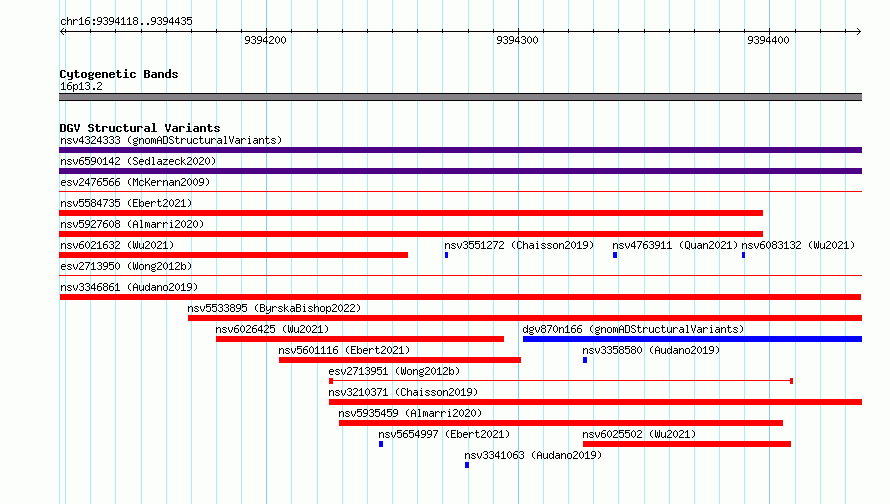This screenshot has width=890, height=504.
Task: Open nsv5654997 (Ebert2021) label
Action: 444,434
